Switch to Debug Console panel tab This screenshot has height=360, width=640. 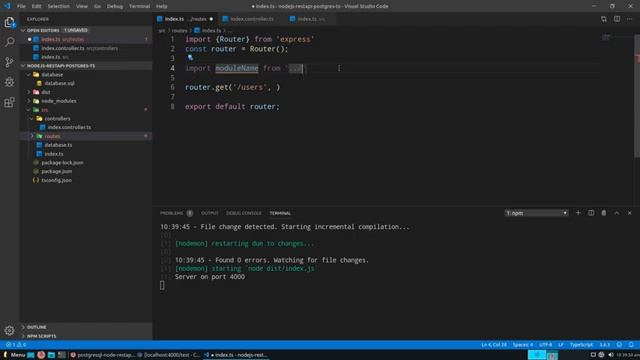tap(244, 213)
